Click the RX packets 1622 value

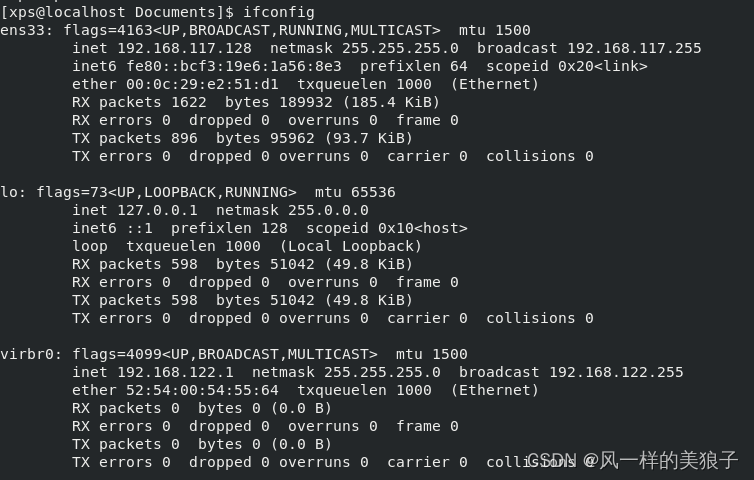pos(189,102)
